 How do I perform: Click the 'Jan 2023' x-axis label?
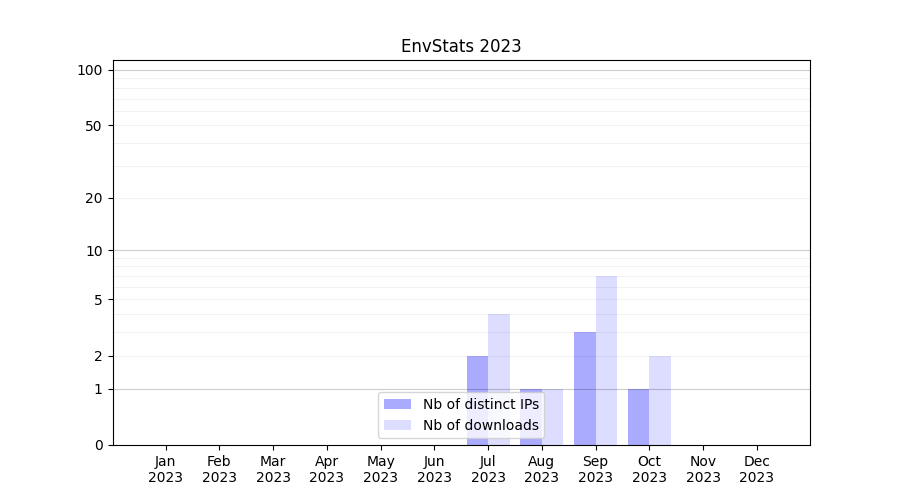coord(165,469)
